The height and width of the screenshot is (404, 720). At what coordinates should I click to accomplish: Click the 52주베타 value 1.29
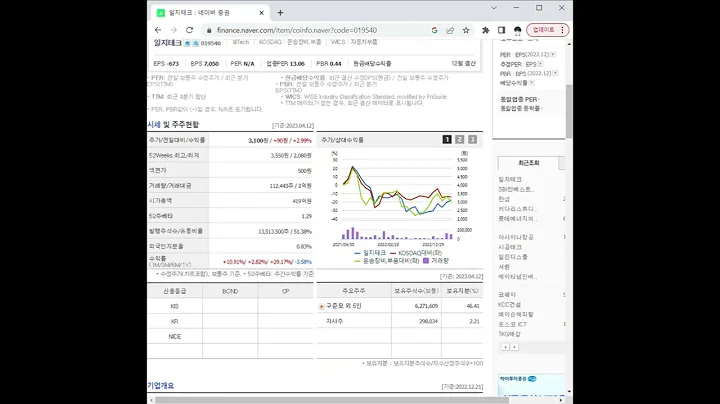pyautogui.click(x=307, y=216)
